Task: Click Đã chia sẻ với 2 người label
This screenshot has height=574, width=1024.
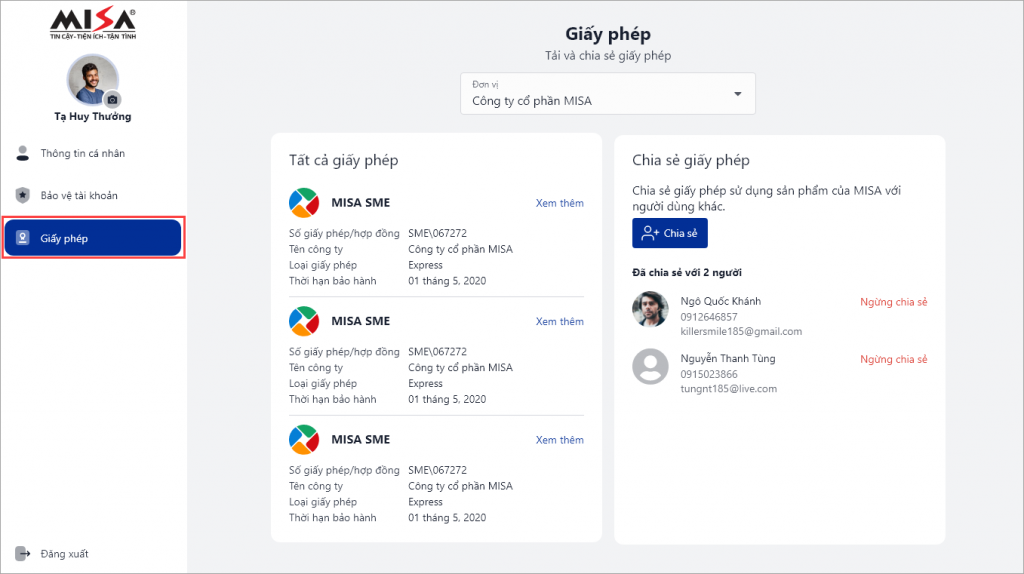Action: (x=687, y=272)
